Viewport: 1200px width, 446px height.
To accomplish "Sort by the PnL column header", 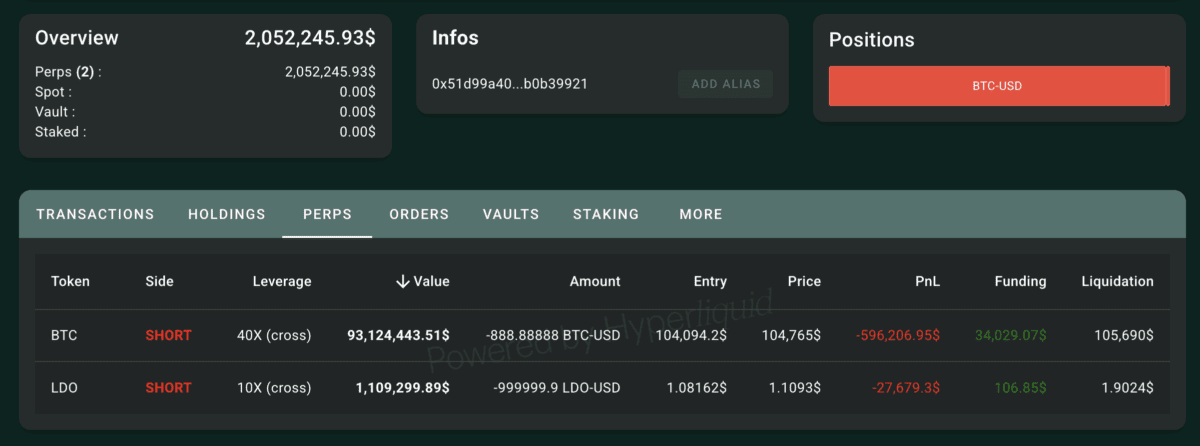I will click(929, 282).
